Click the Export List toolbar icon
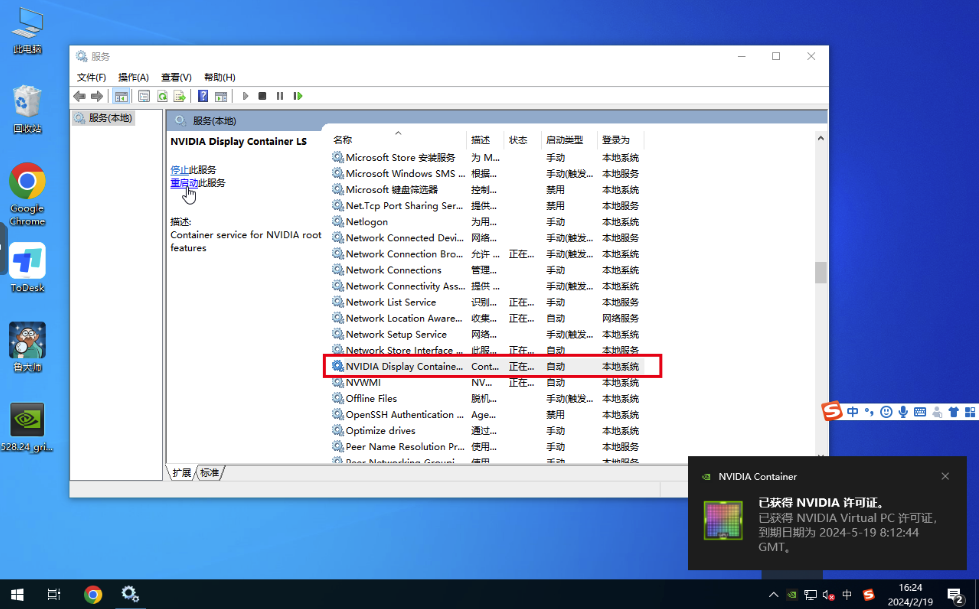Viewport: 979px width, 609px height. pyautogui.click(x=180, y=96)
